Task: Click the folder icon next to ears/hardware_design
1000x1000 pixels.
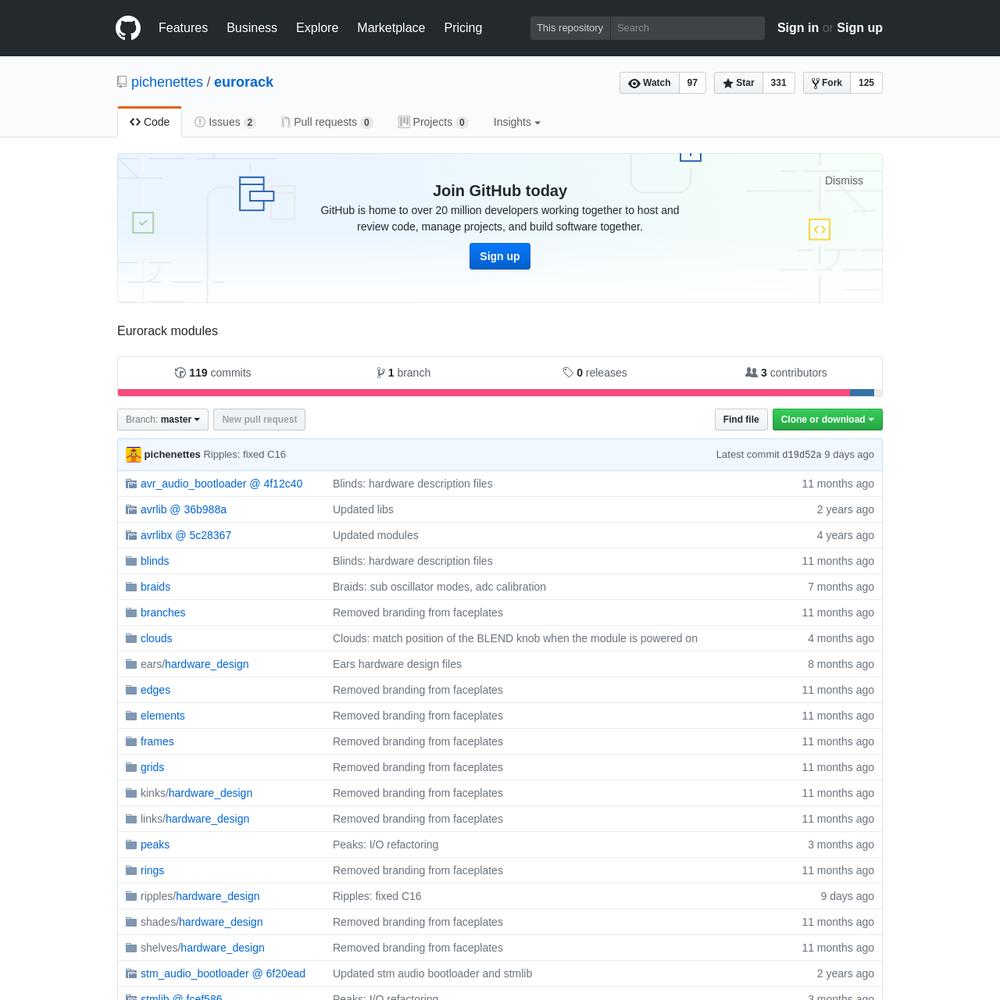Action: click(131, 664)
